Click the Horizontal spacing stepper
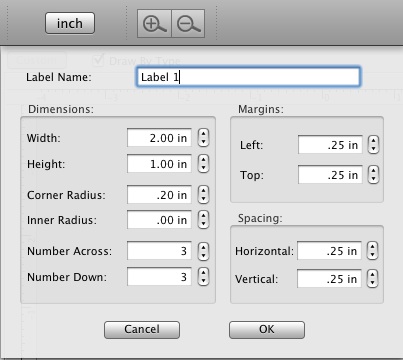403x360 pixels. (x=372, y=251)
